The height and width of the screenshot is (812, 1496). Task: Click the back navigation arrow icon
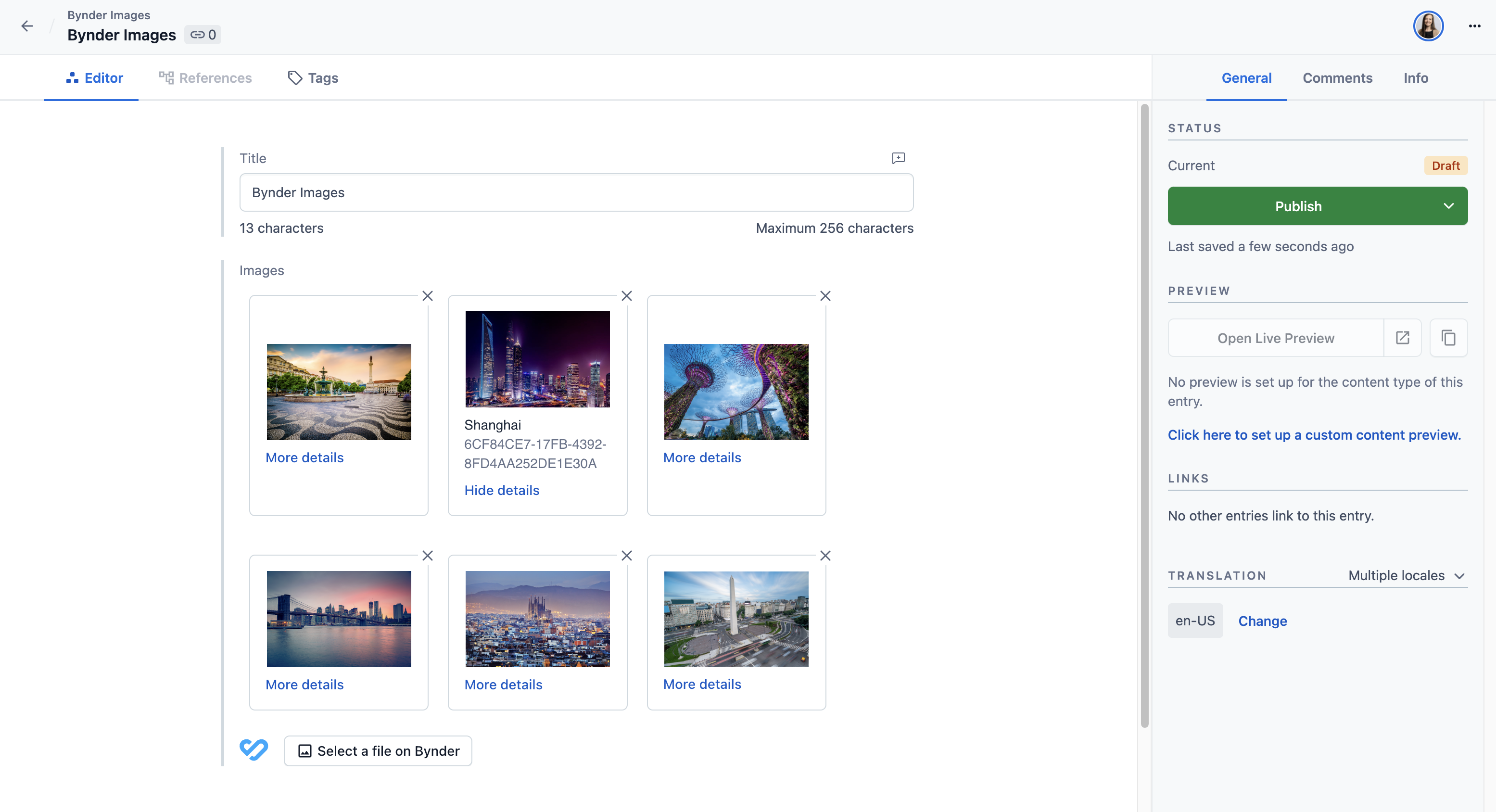pyautogui.click(x=27, y=26)
